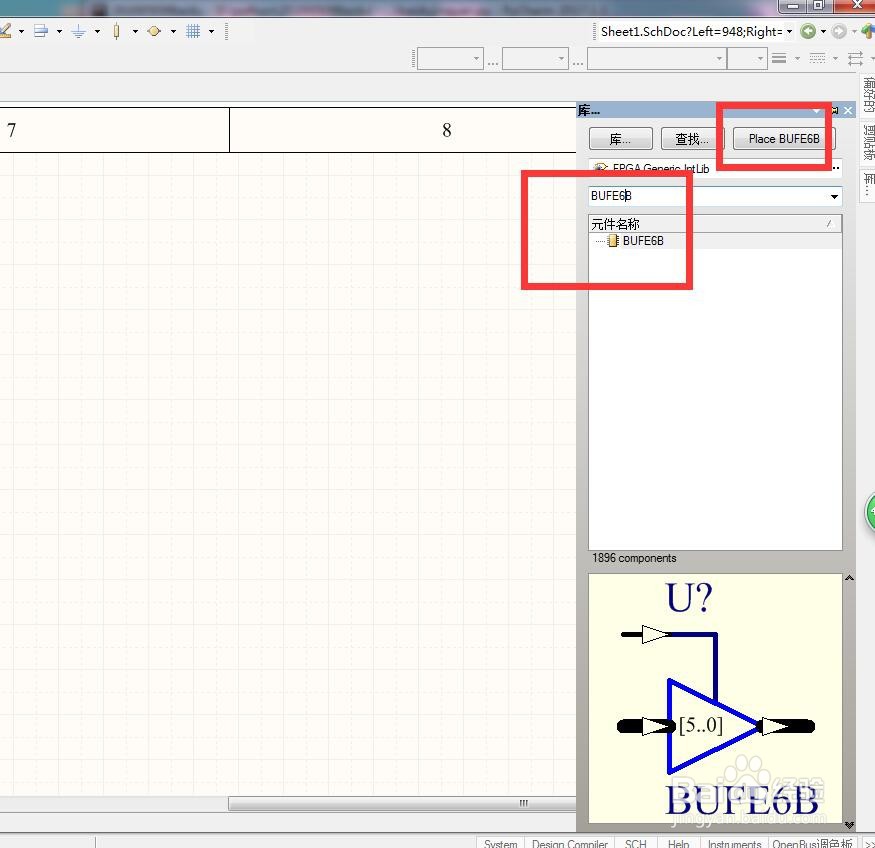Click the 查找... search button
The width and height of the screenshot is (875, 848).
pos(692,139)
